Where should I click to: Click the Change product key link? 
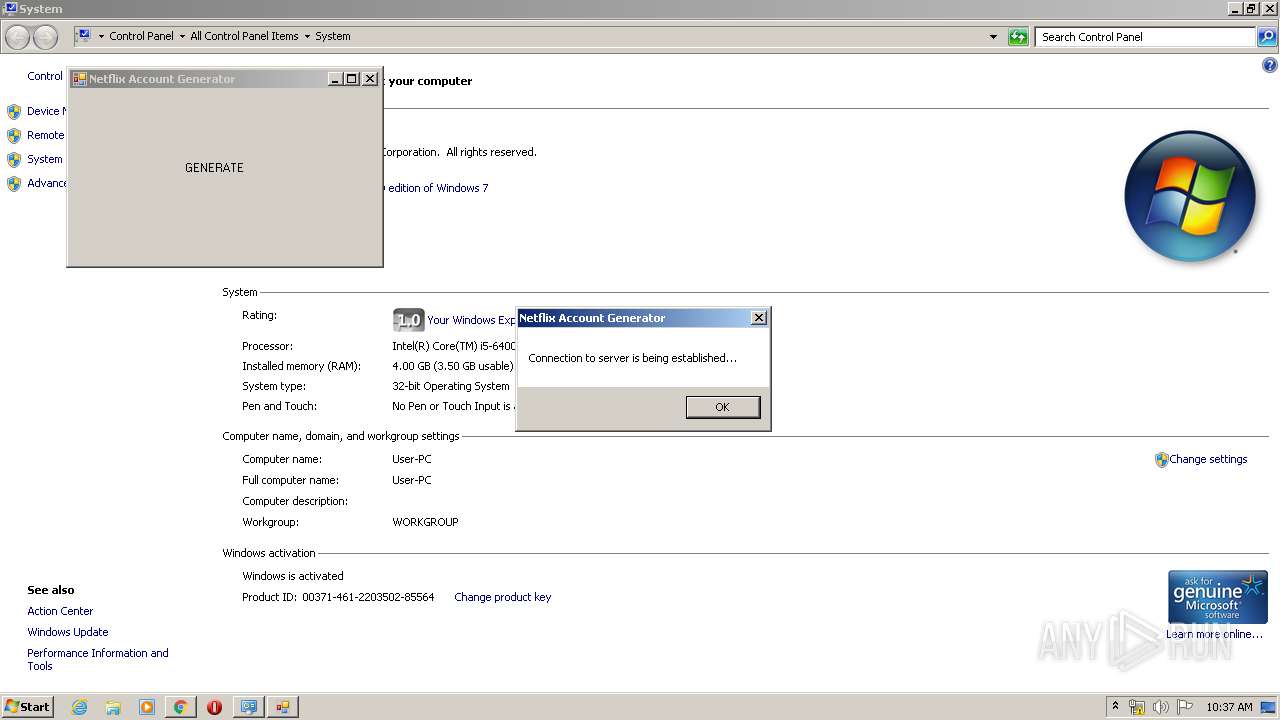pos(502,597)
